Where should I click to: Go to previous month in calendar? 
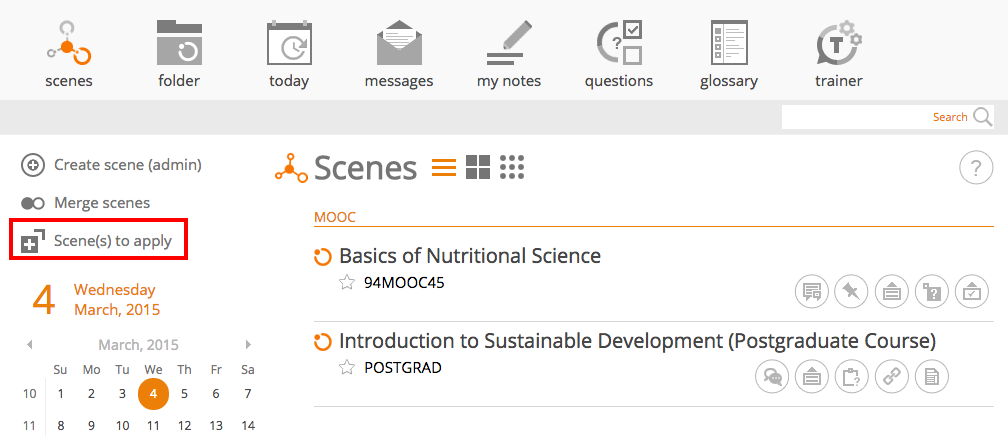point(30,345)
